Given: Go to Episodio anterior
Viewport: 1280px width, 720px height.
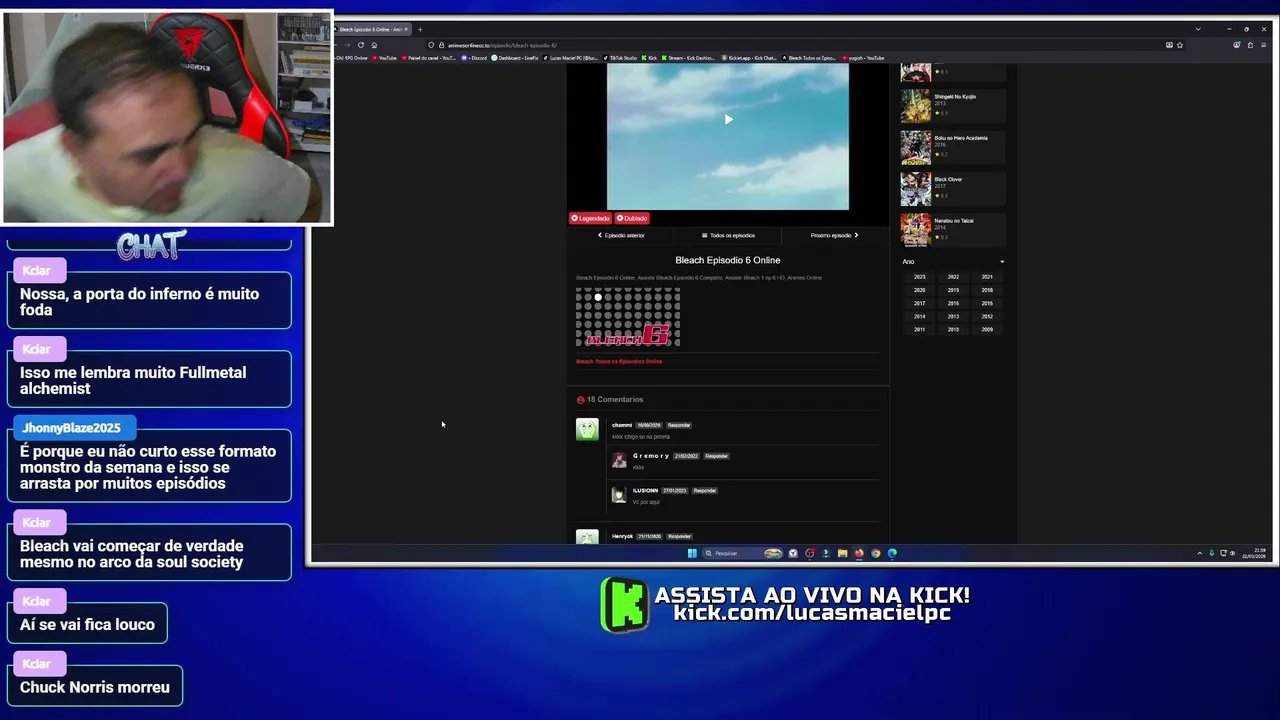Looking at the screenshot, I should coord(621,235).
